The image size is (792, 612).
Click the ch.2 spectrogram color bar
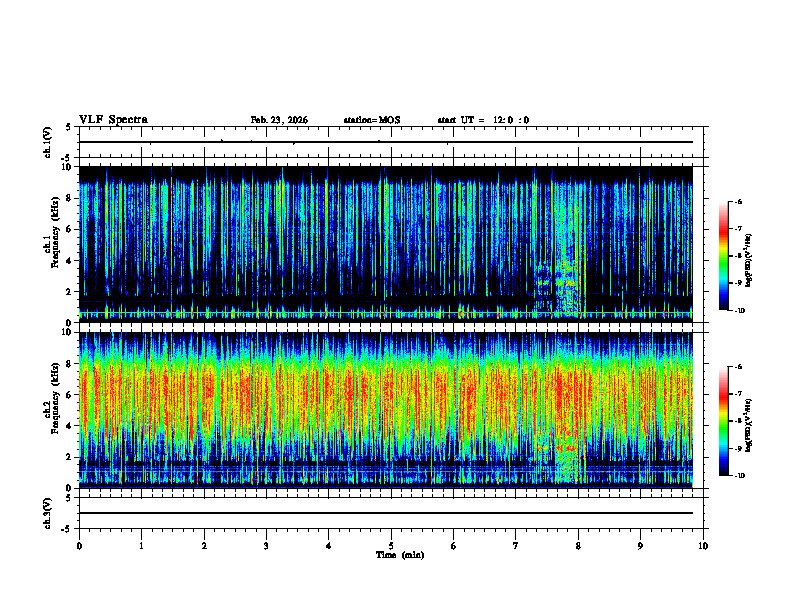pos(724,421)
